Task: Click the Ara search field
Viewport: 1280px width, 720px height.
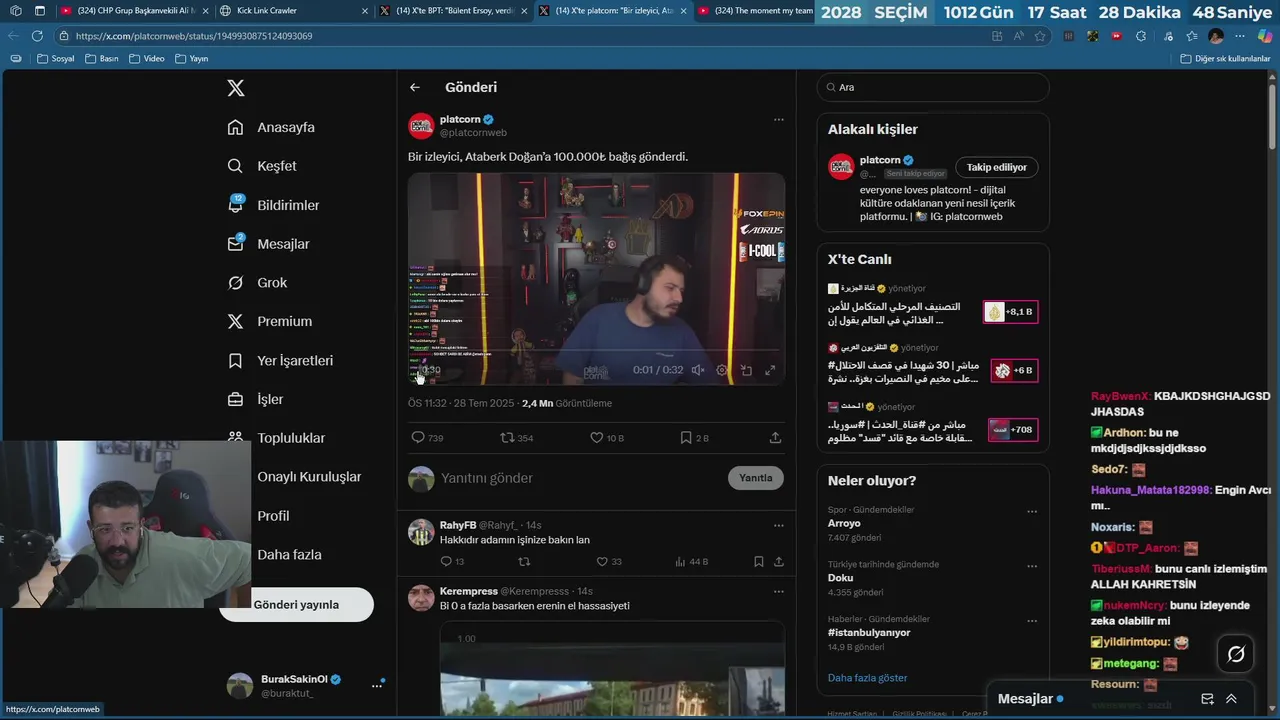Action: tap(933, 87)
